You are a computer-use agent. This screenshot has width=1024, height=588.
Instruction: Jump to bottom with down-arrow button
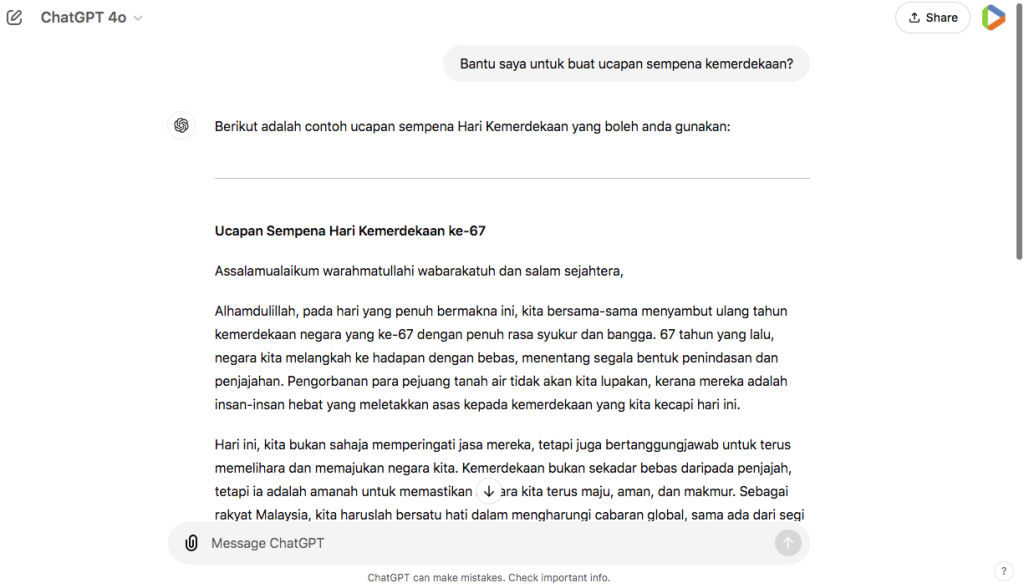point(488,491)
